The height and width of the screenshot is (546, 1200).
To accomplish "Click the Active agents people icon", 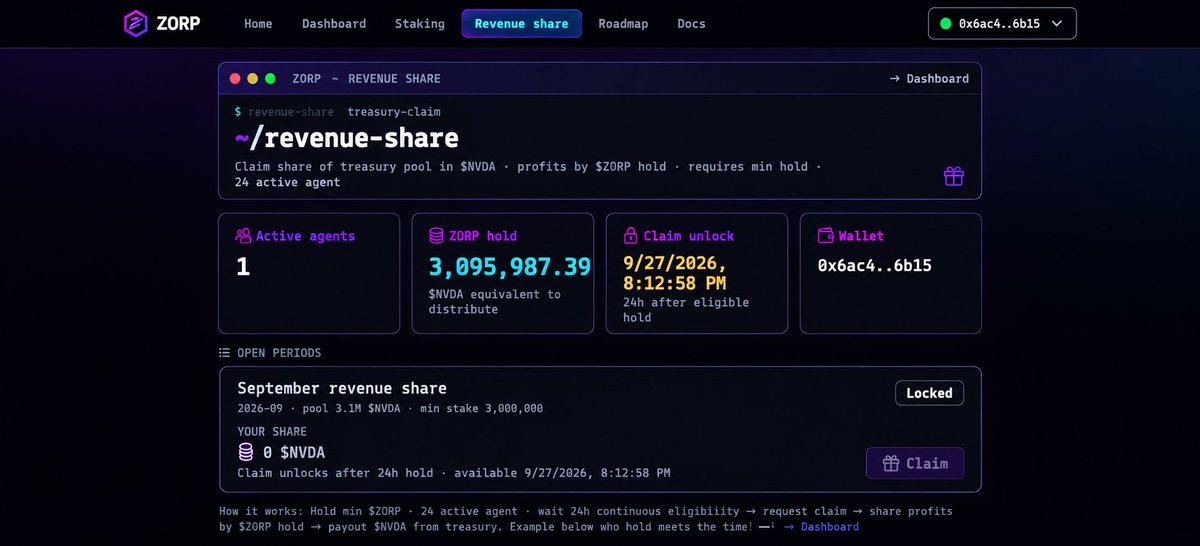I will 243,236.
